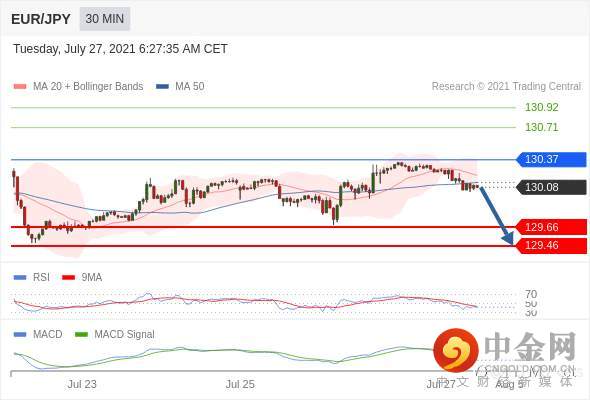Click the date 'Tuesday, July 27, 2021 6:27:35 AM CET'
Screen dimensions: 590x400
pyautogui.click(x=120, y=49)
